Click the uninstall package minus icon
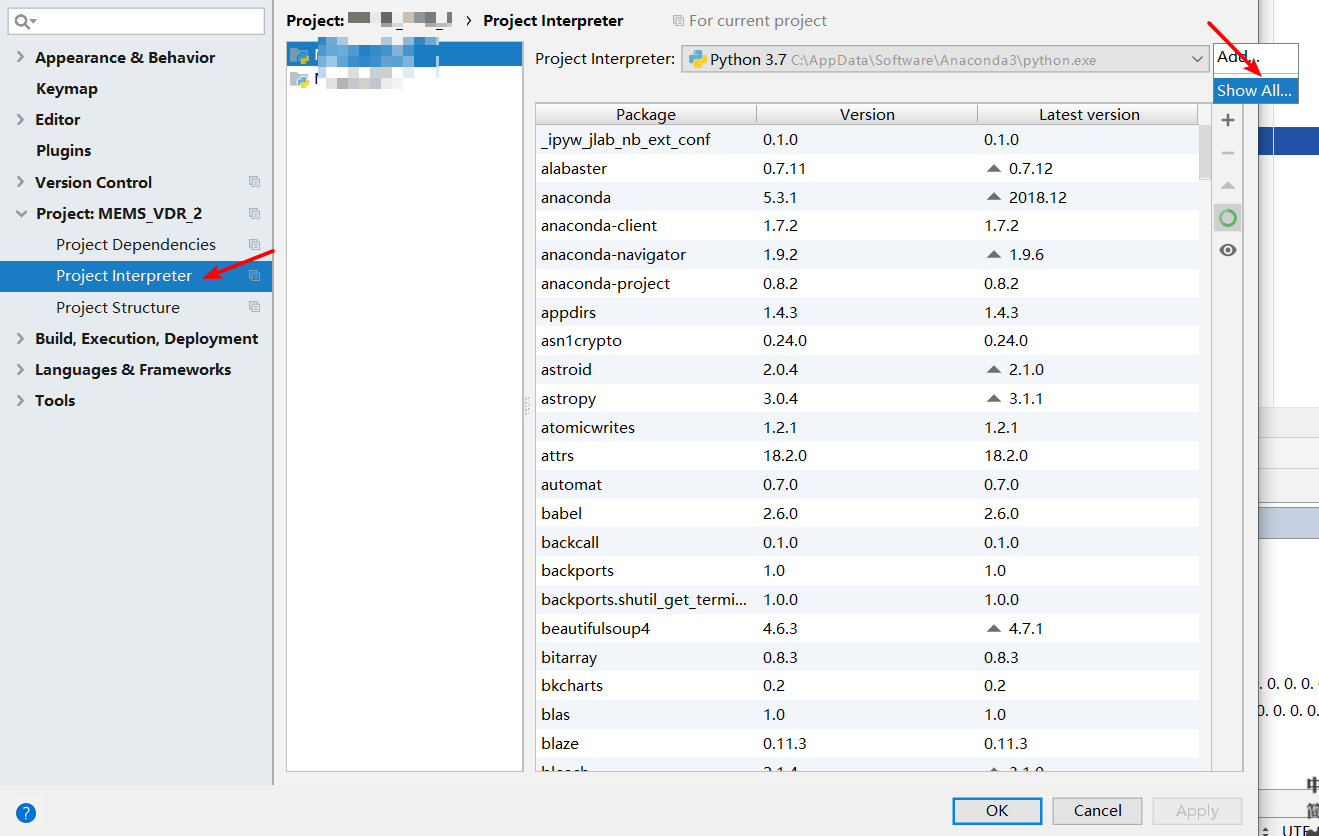 pos(1228,153)
